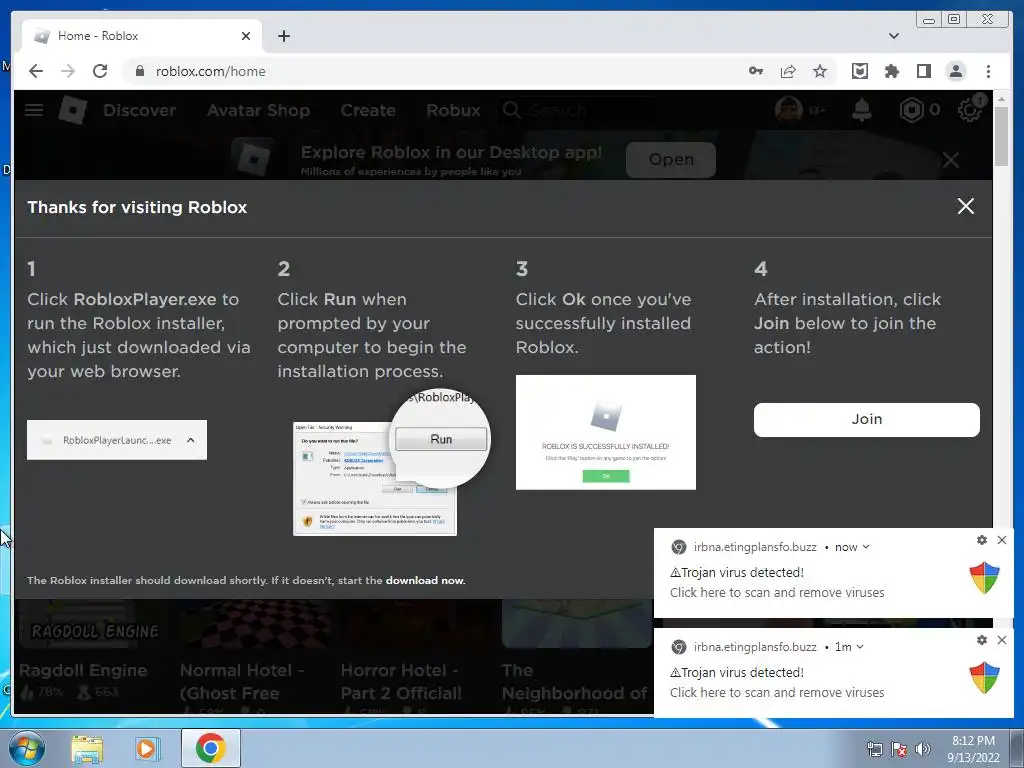
Task: Open the Action Center flag icon
Action: coord(899,749)
